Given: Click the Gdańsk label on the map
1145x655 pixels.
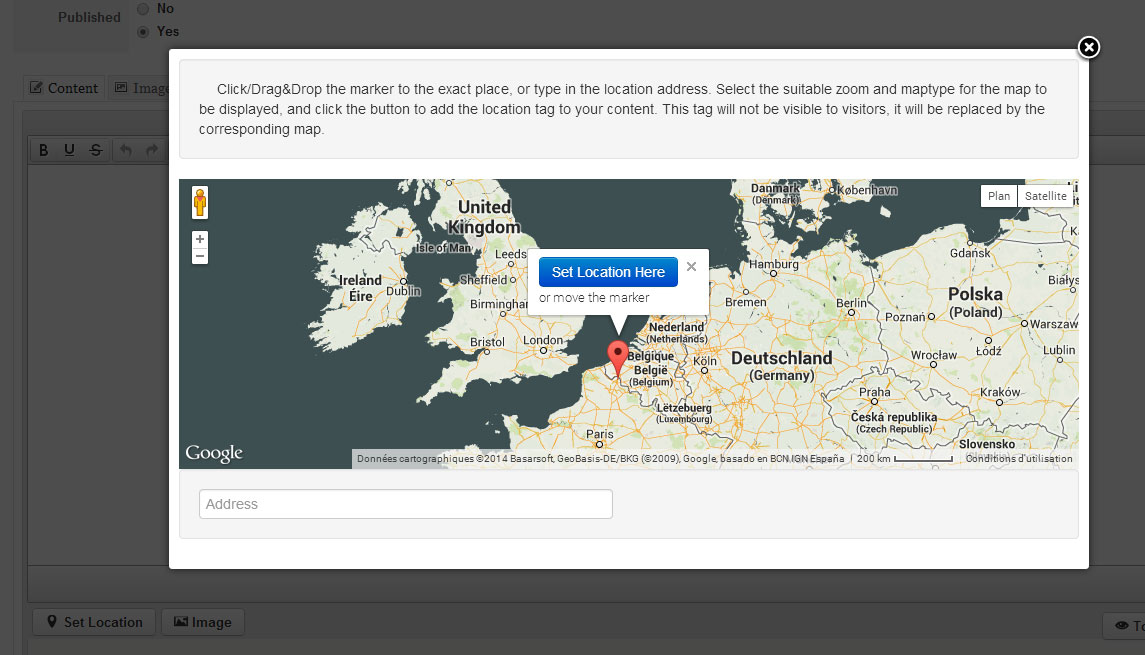Looking at the screenshot, I should click(x=970, y=253).
